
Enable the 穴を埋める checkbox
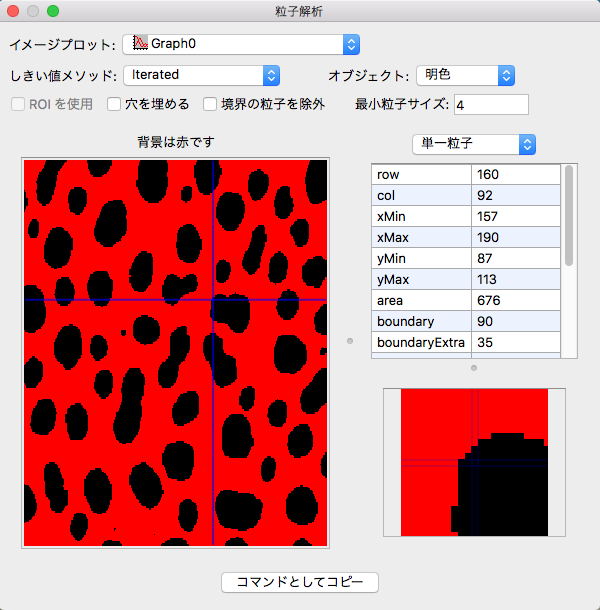114,104
